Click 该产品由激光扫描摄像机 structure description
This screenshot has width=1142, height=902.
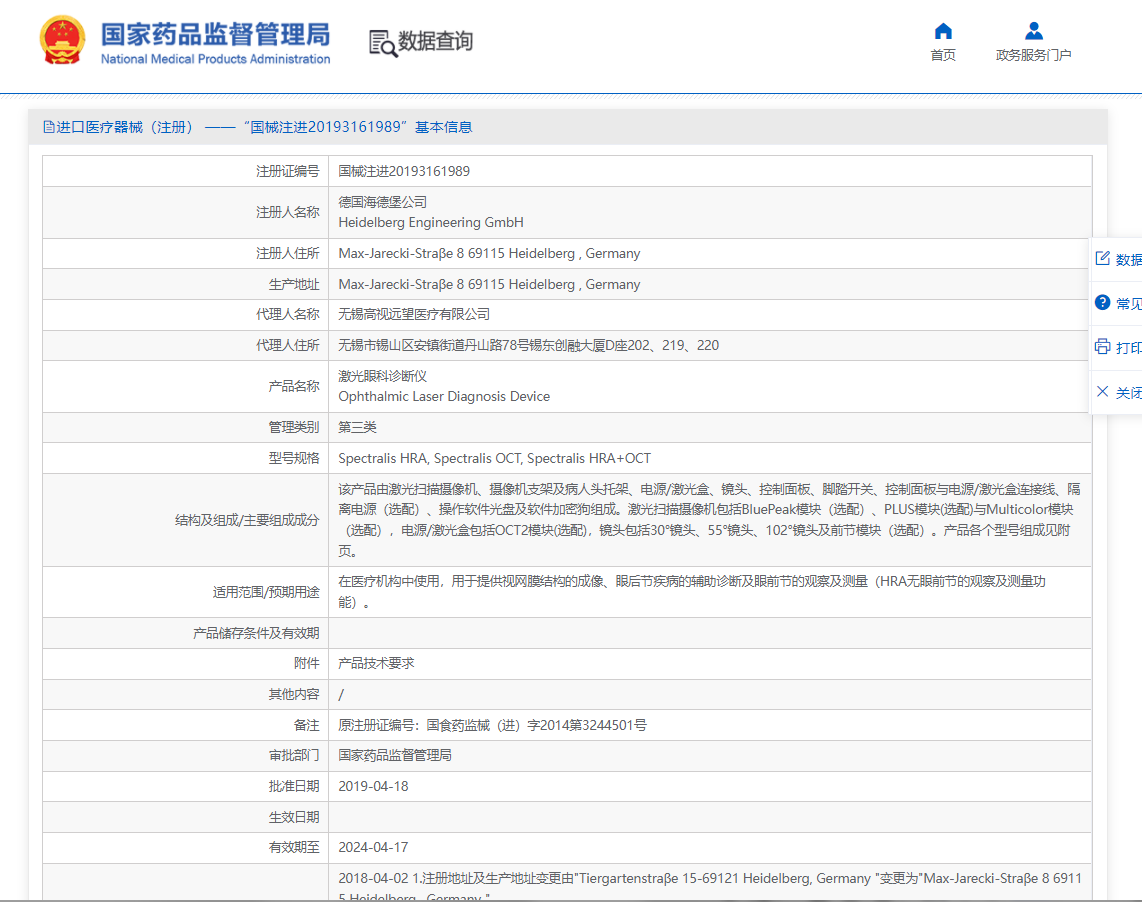pyautogui.click(x=709, y=520)
